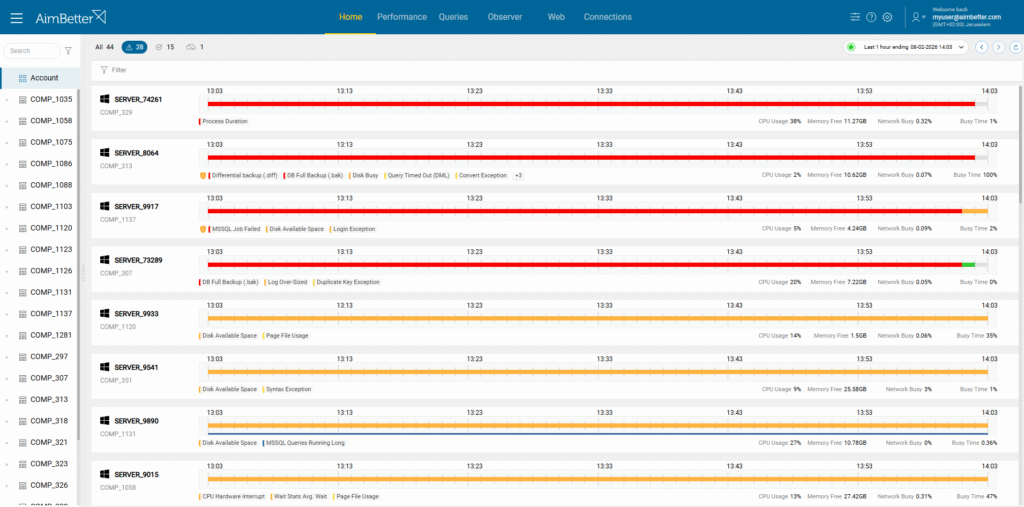Toggle the cloud filter showing 1
Viewport: 1024px width, 507px height.
pyautogui.click(x=195, y=47)
